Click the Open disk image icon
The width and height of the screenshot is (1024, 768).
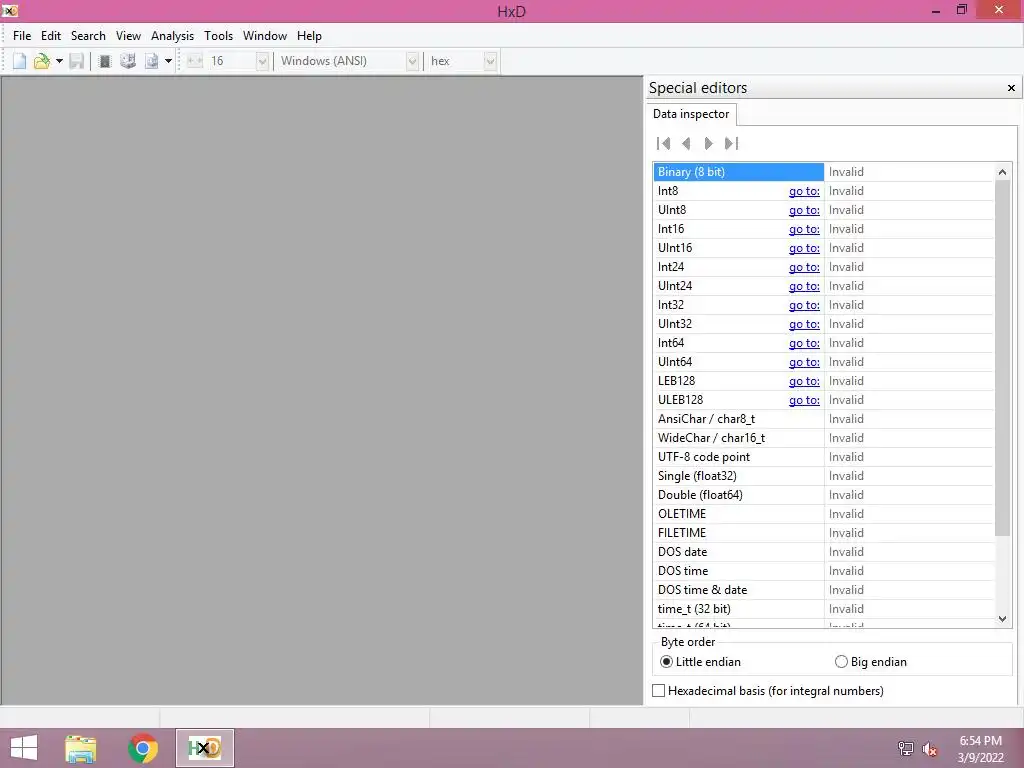point(152,61)
